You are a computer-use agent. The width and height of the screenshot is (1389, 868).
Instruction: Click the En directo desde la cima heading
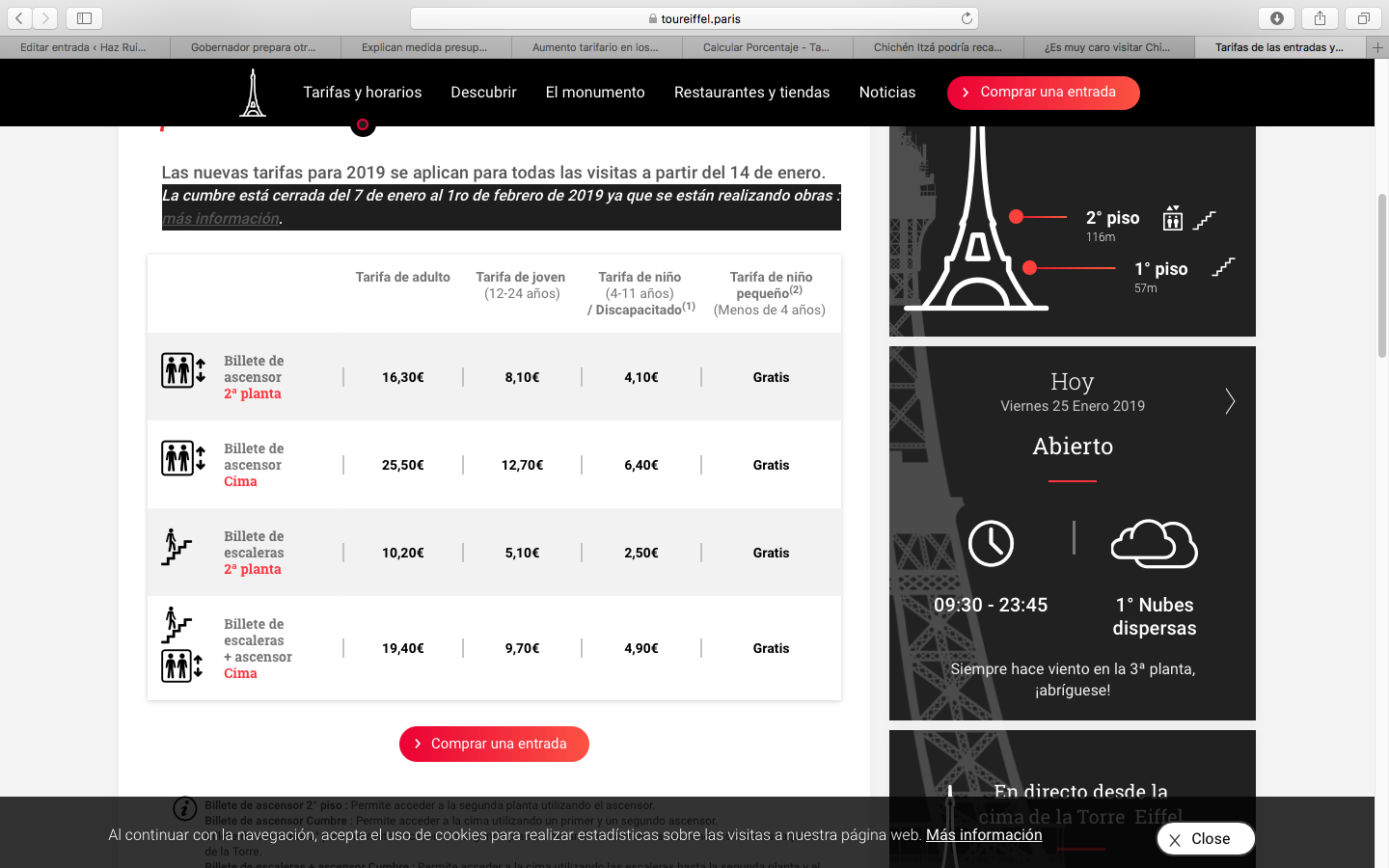1080,804
